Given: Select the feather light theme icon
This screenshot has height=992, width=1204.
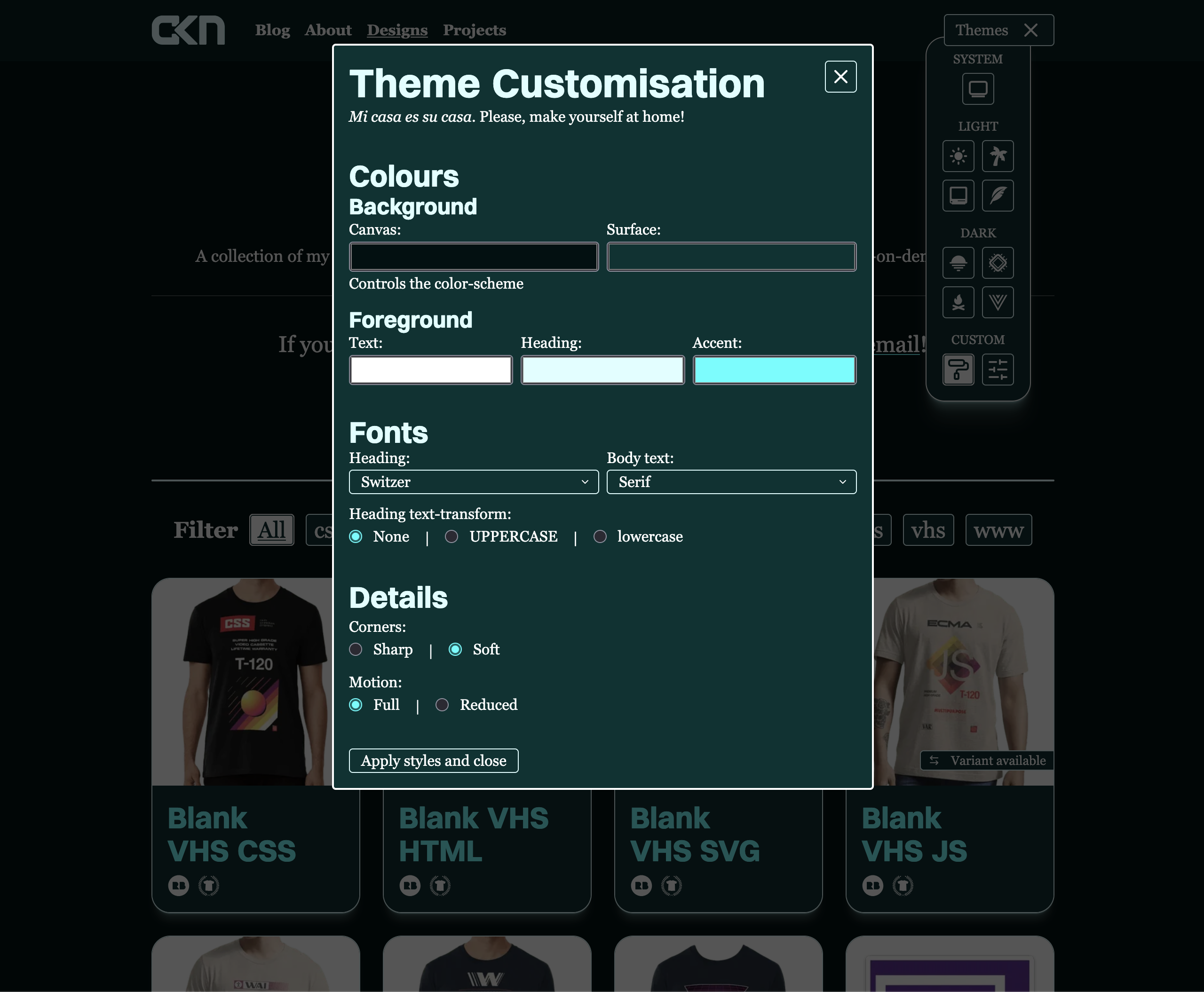Looking at the screenshot, I should (998, 196).
